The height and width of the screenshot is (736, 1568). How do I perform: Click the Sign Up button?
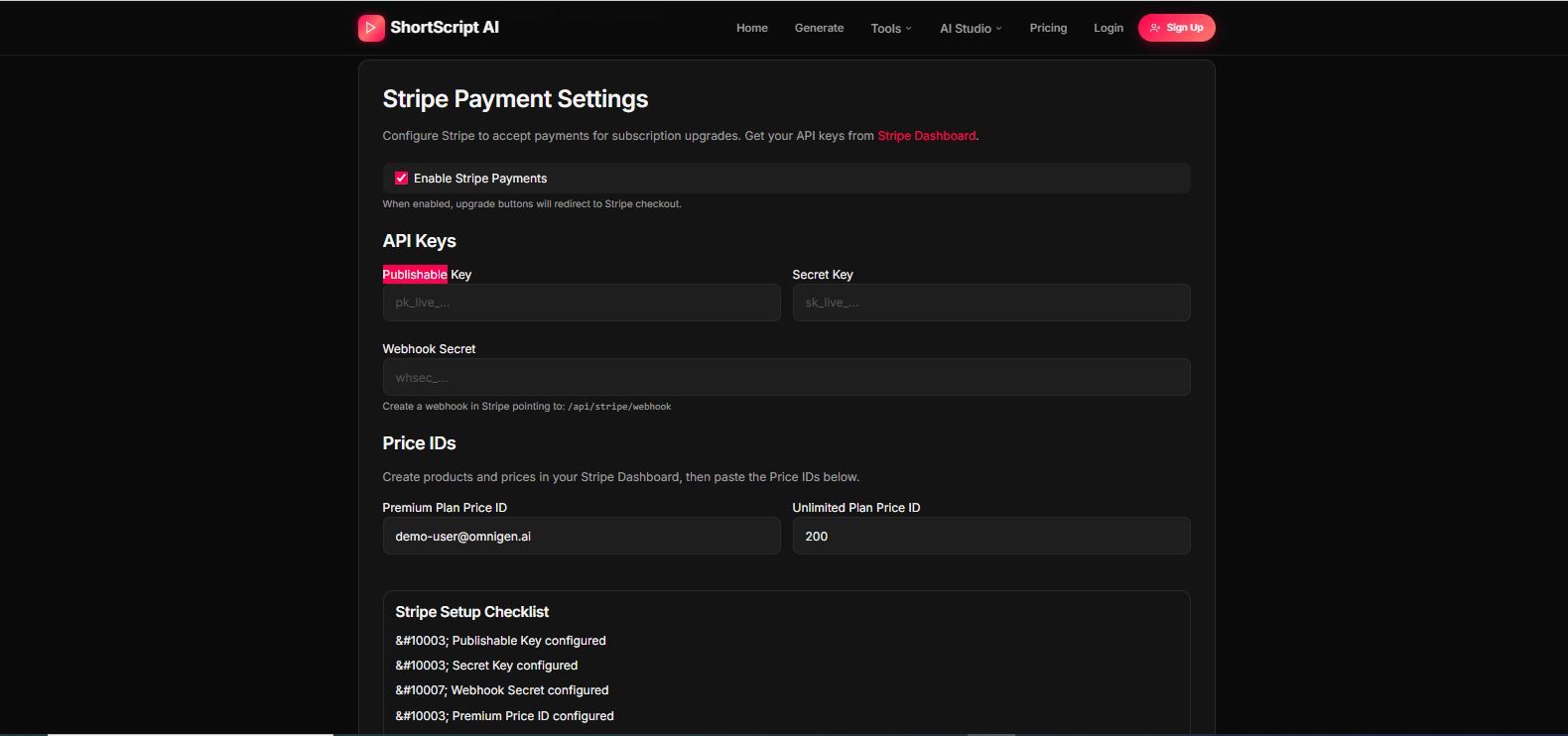[x=1176, y=28]
